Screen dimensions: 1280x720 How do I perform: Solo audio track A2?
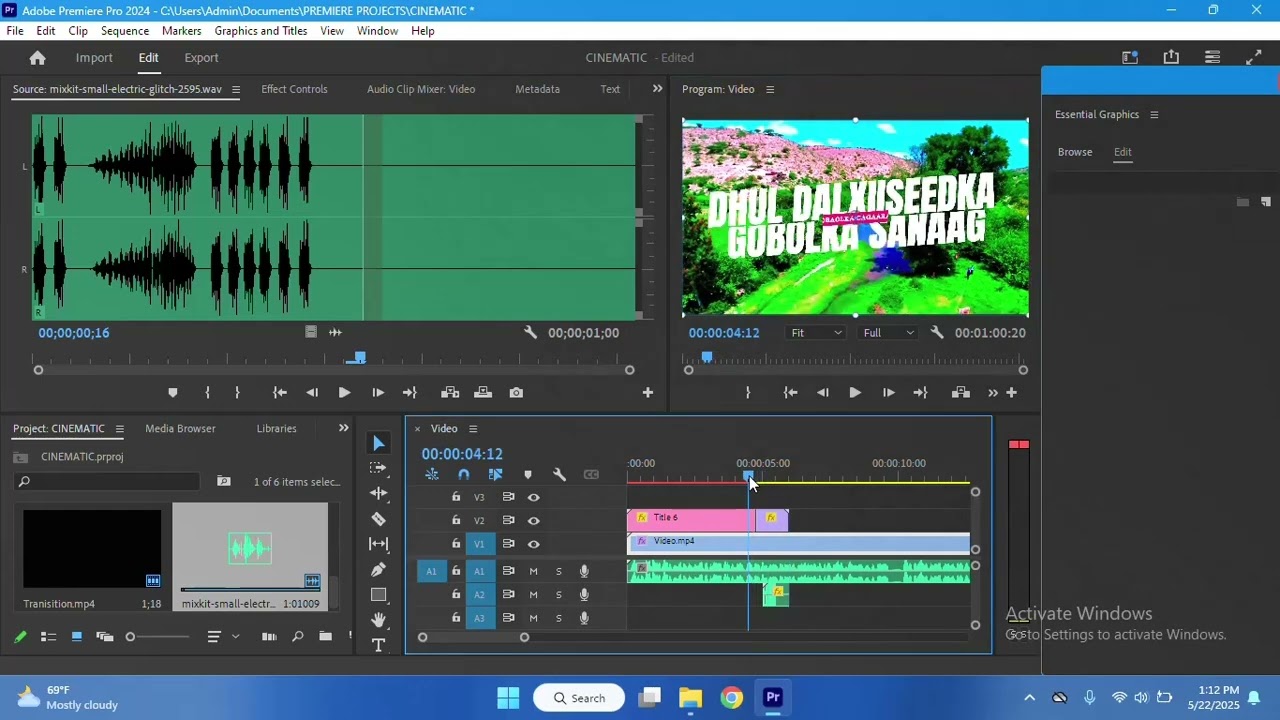click(x=559, y=595)
